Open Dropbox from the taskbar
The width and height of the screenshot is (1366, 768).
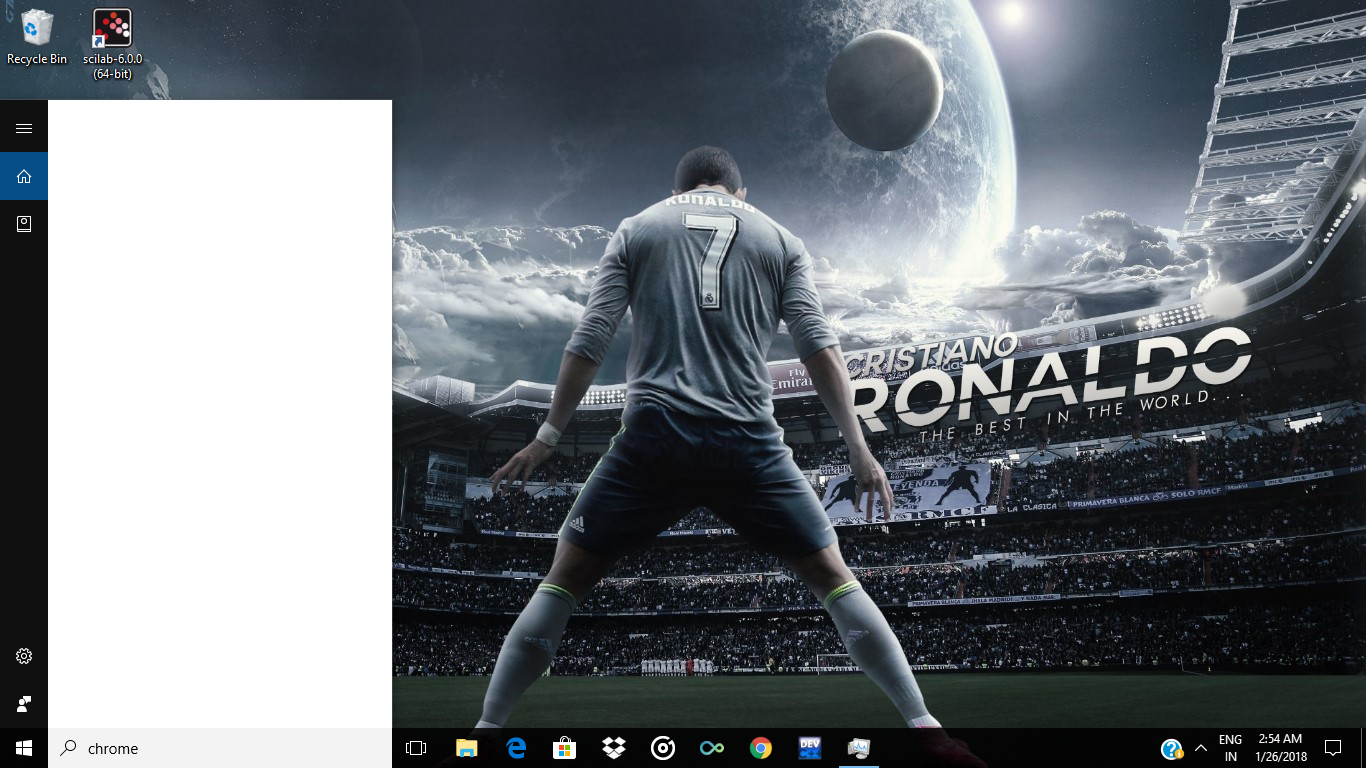[614, 748]
